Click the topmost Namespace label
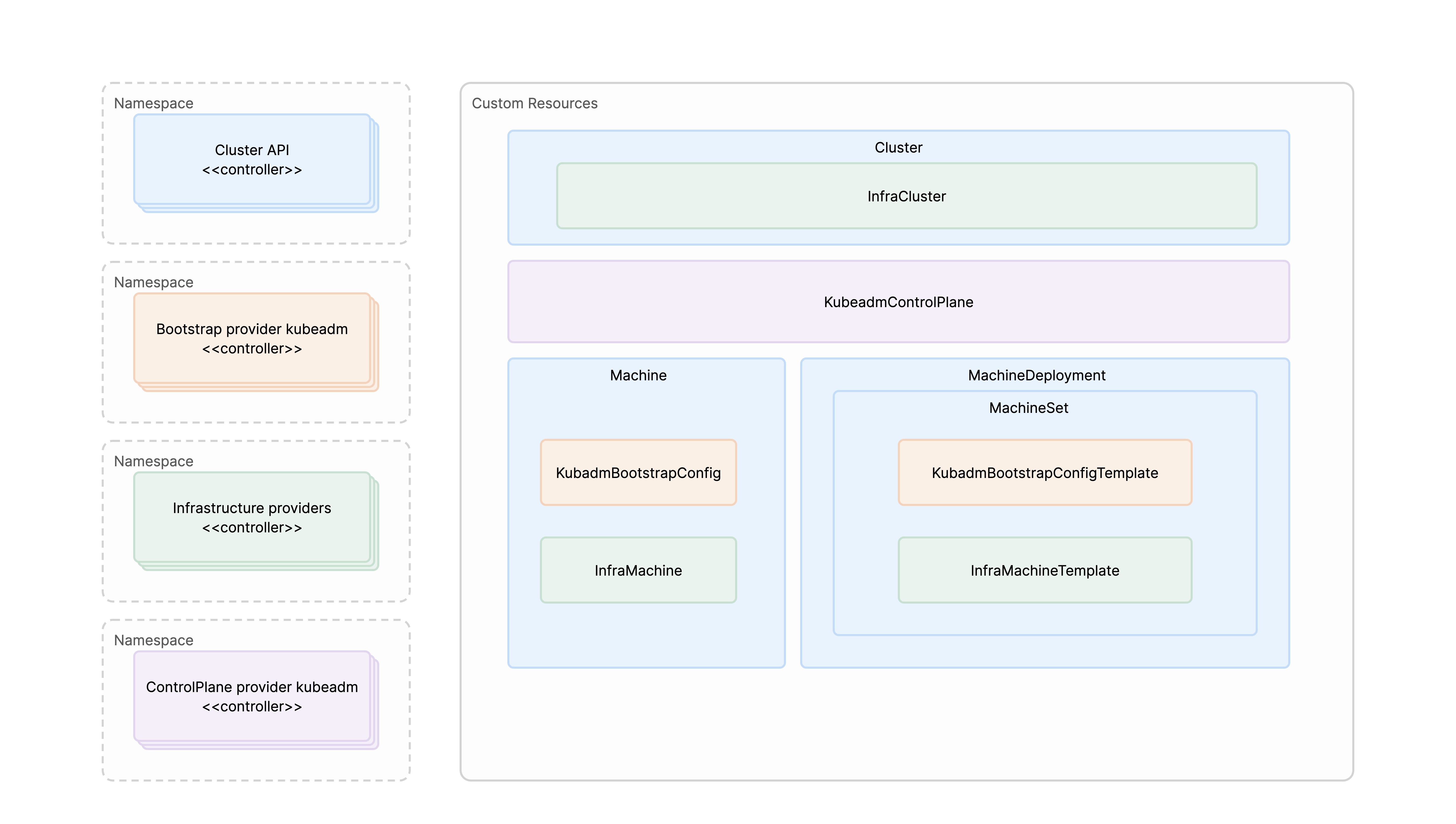This screenshot has height=824, width=1456. click(153, 103)
